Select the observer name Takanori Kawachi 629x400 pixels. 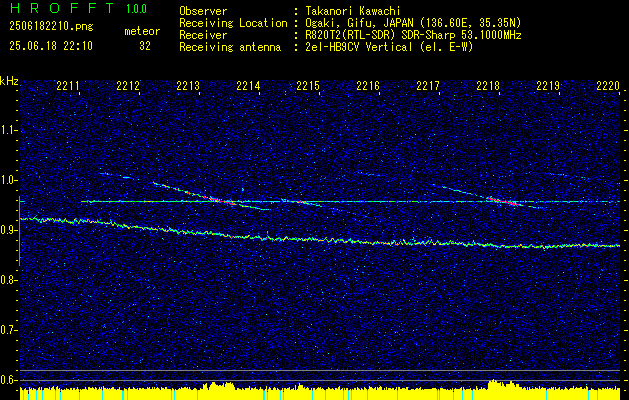[x=351, y=11]
